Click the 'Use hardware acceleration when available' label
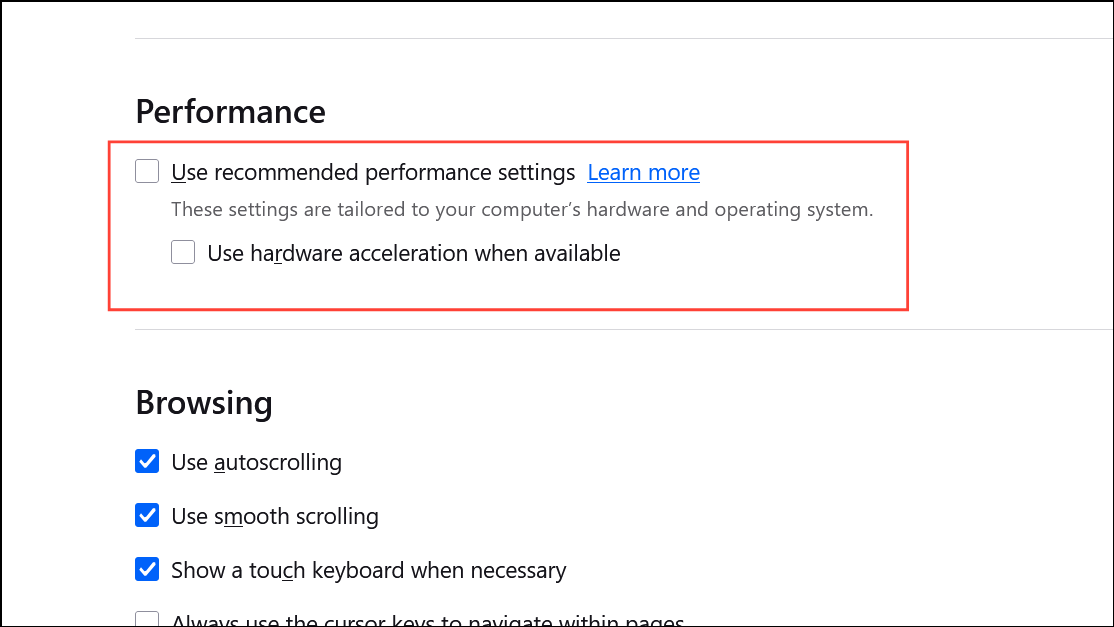 (413, 253)
